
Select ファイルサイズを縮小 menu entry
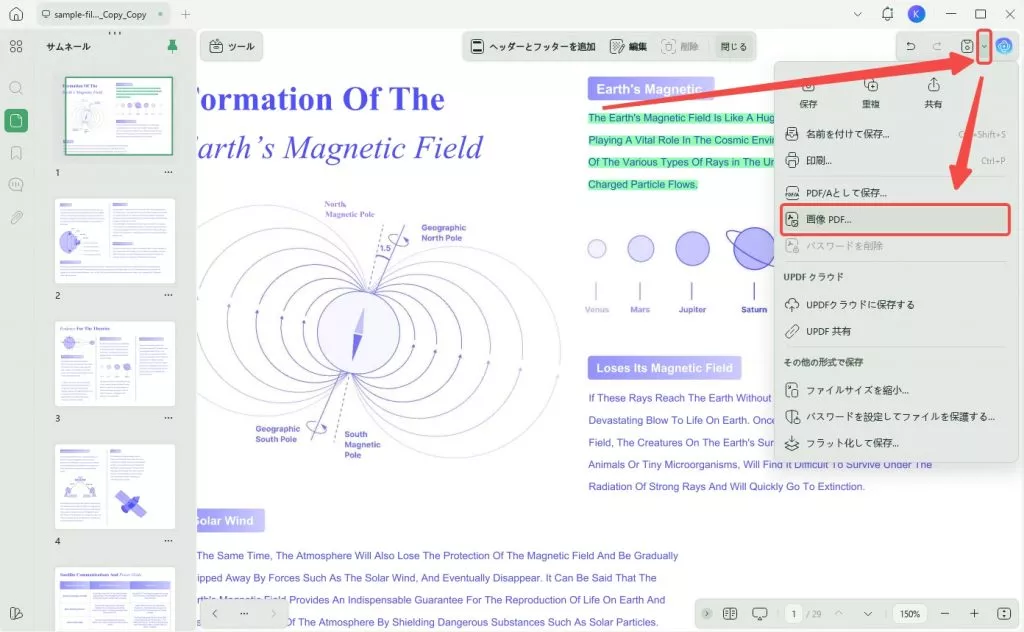895,390
